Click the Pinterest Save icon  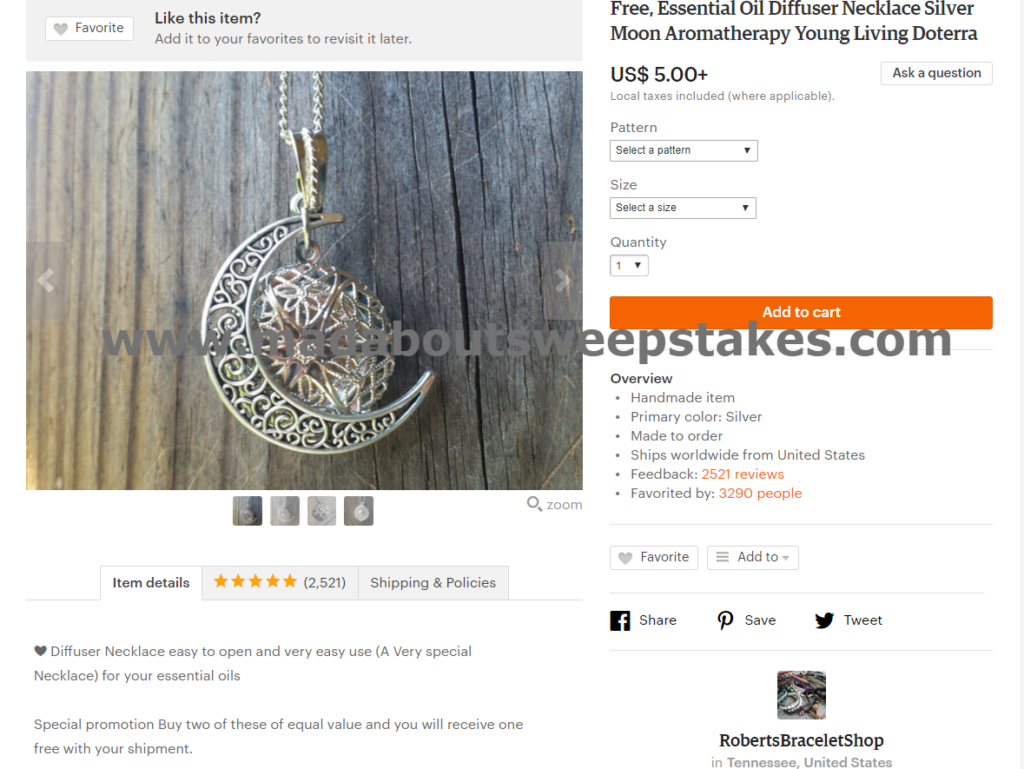pyautogui.click(x=725, y=620)
